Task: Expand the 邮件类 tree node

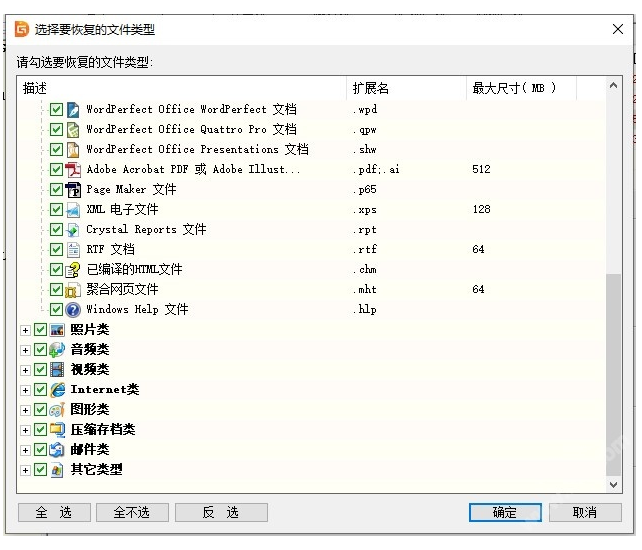Action: [25, 450]
